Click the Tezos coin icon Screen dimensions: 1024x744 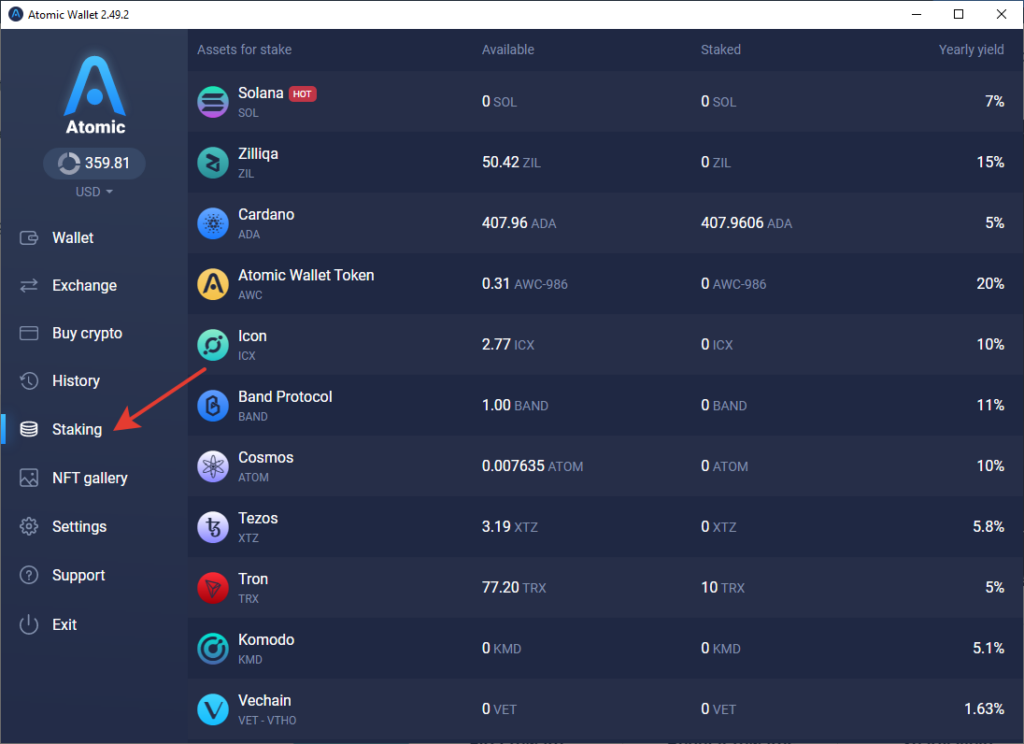(x=213, y=527)
